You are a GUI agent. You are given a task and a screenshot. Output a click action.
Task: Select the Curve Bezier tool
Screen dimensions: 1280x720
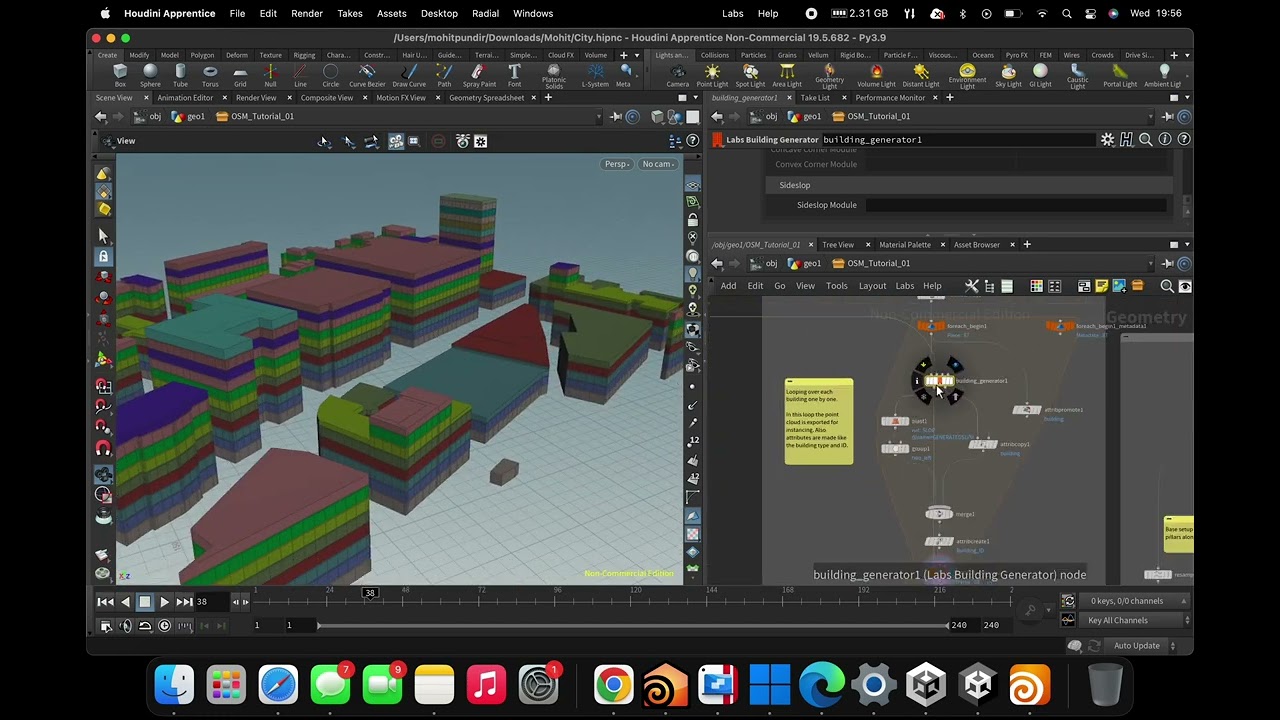coord(367,75)
